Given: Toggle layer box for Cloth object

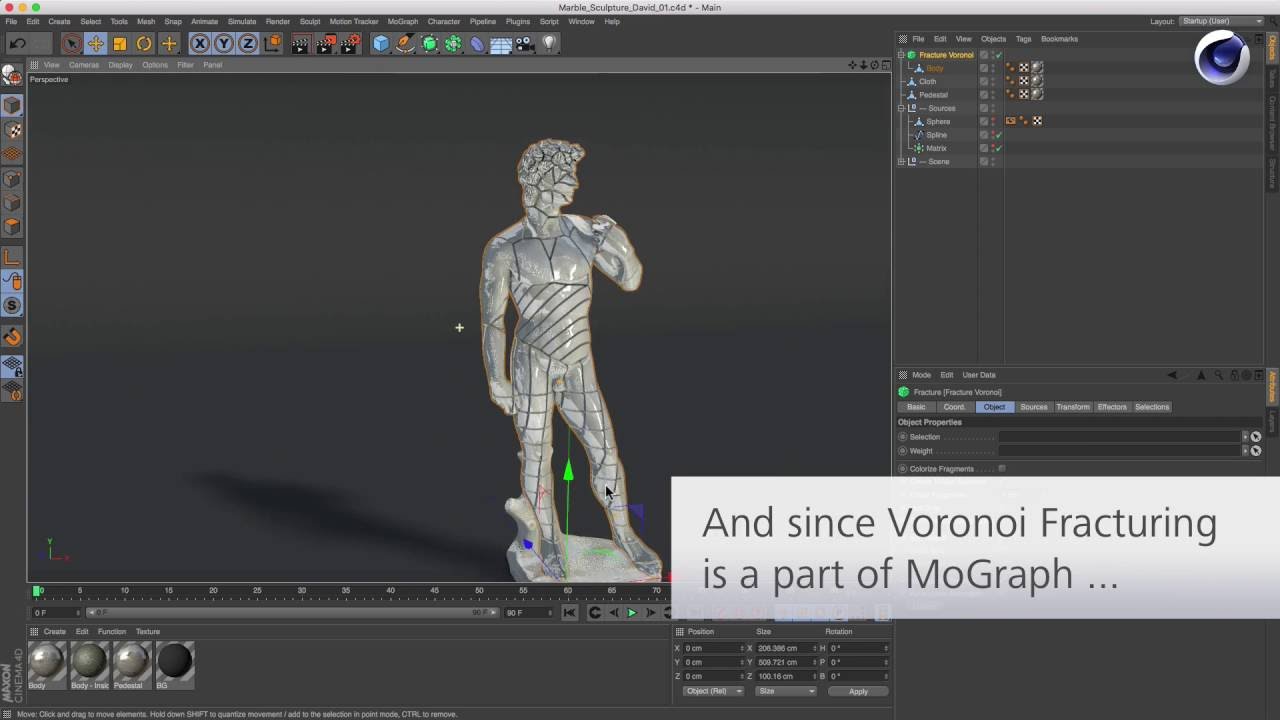Looking at the screenshot, I should 984,81.
